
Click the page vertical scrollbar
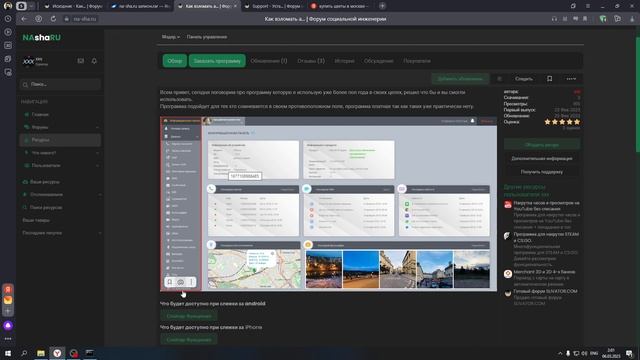point(638,94)
